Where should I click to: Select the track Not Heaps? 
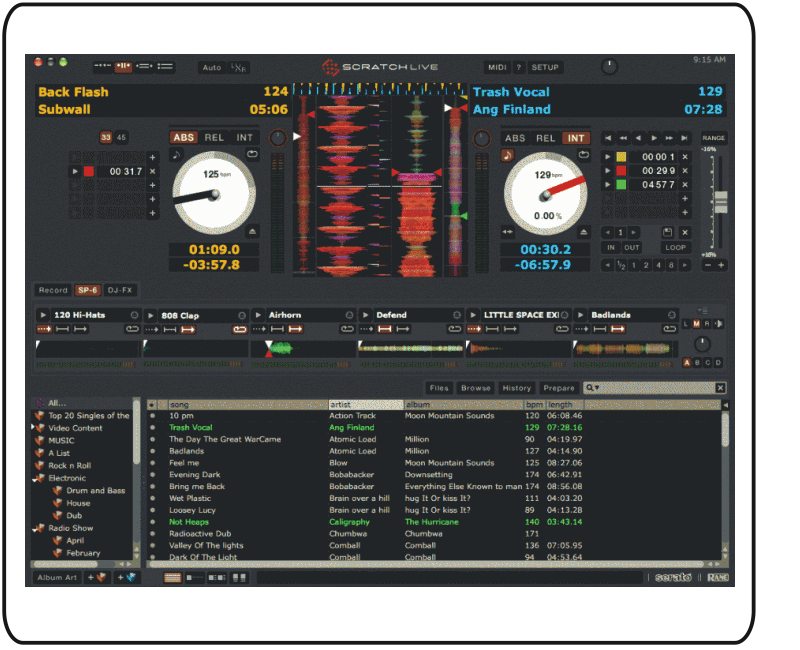(x=188, y=521)
